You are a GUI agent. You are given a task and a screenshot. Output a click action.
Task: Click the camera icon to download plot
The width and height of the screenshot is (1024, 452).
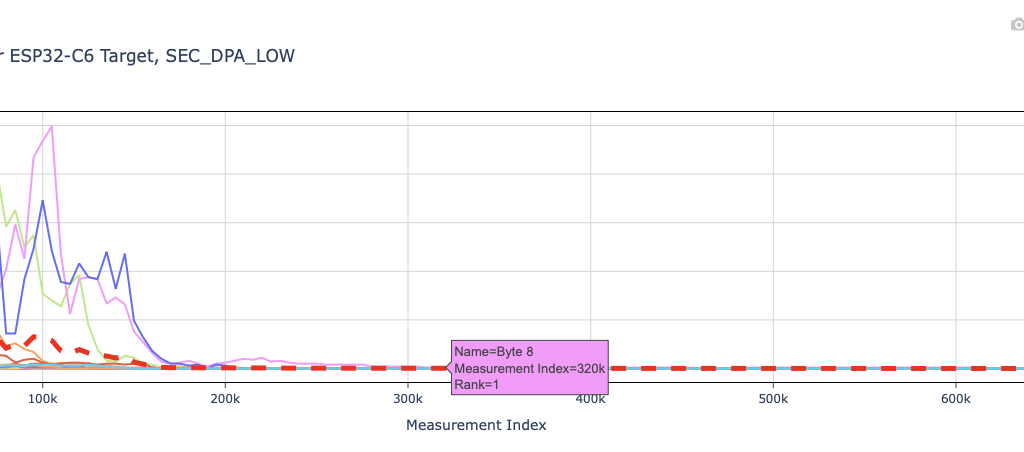pyautogui.click(x=1017, y=25)
